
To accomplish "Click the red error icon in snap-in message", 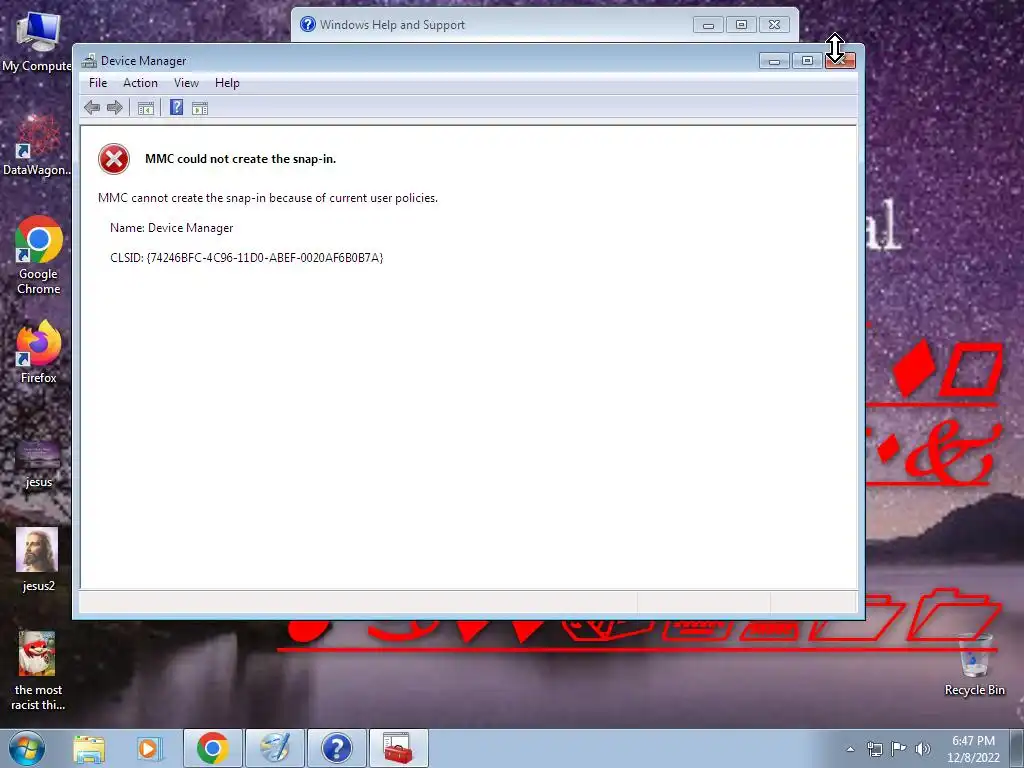I will point(114,159).
